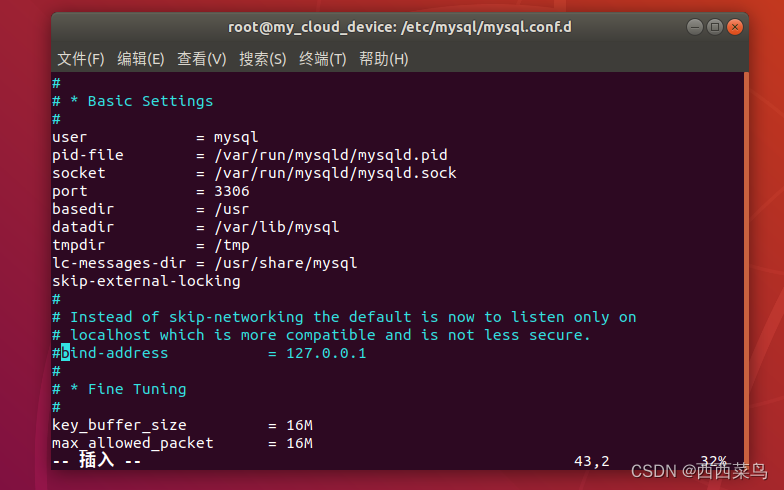
Task: Click the lc-messages-dir value /usr/share/mysql
Action: click(286, 263)
